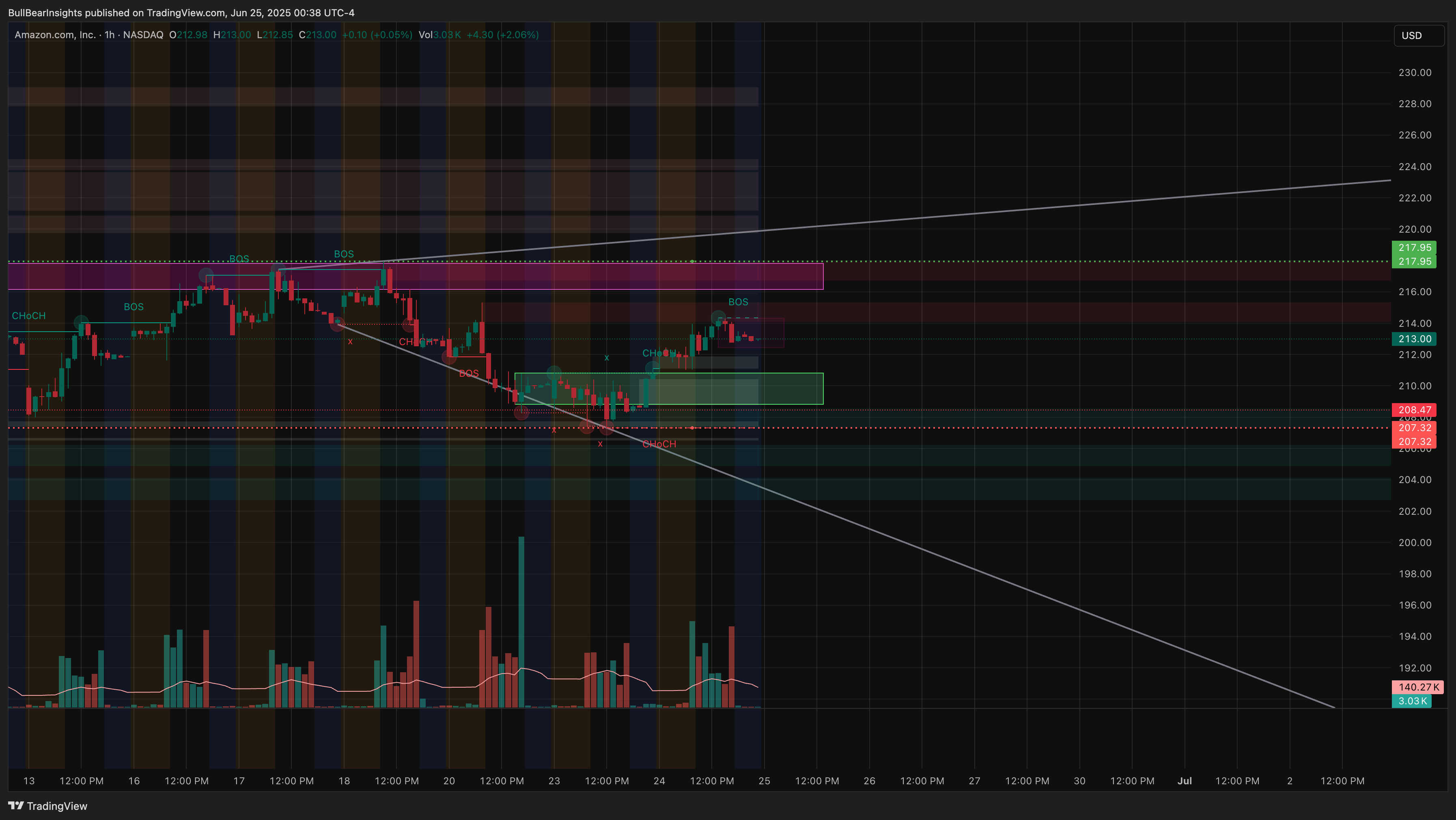
Task: Click the 140.27K volume average tag
Action: click(1417, 687)
